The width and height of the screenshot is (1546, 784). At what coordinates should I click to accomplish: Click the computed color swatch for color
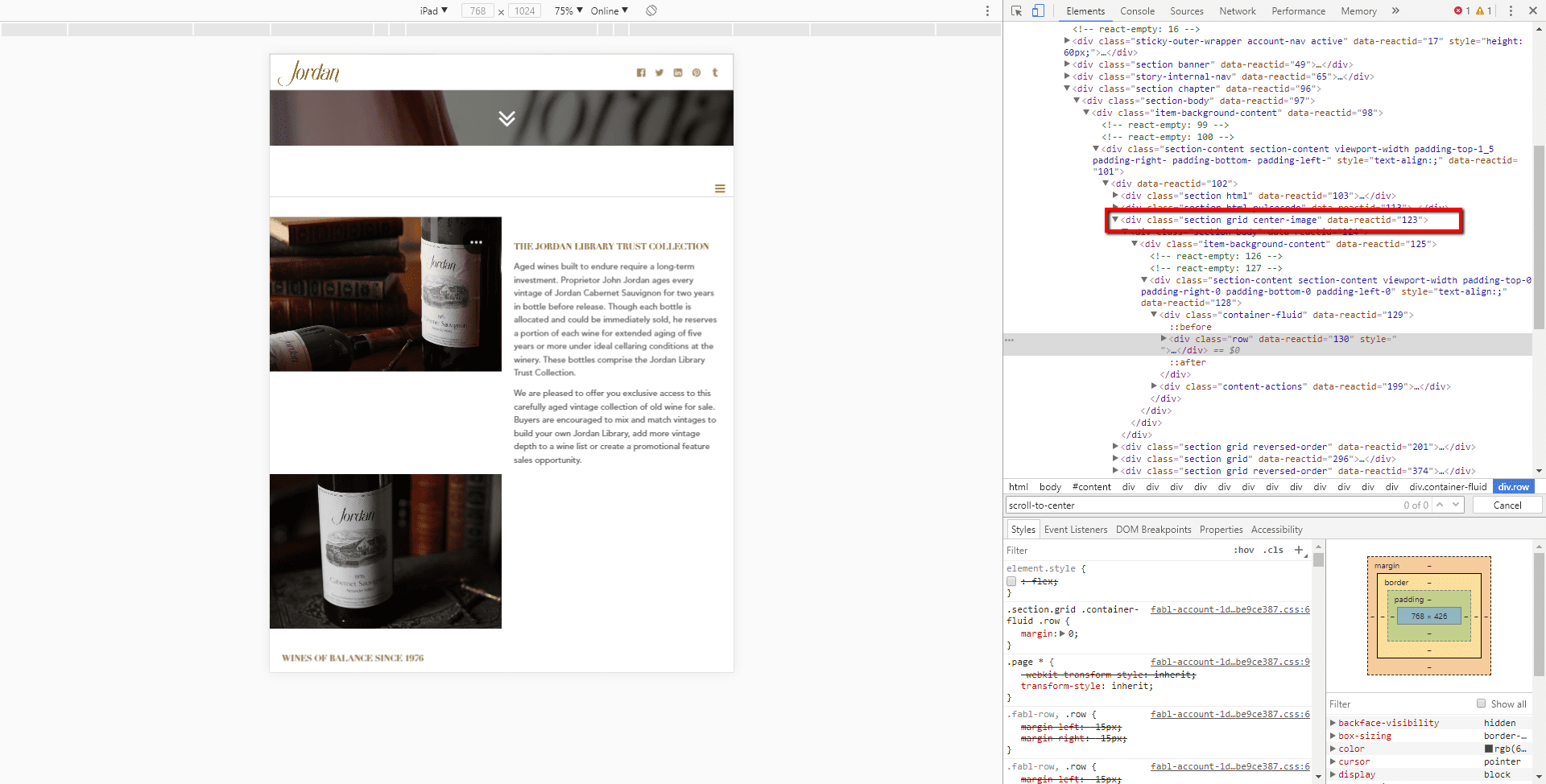pos(1489,749)
